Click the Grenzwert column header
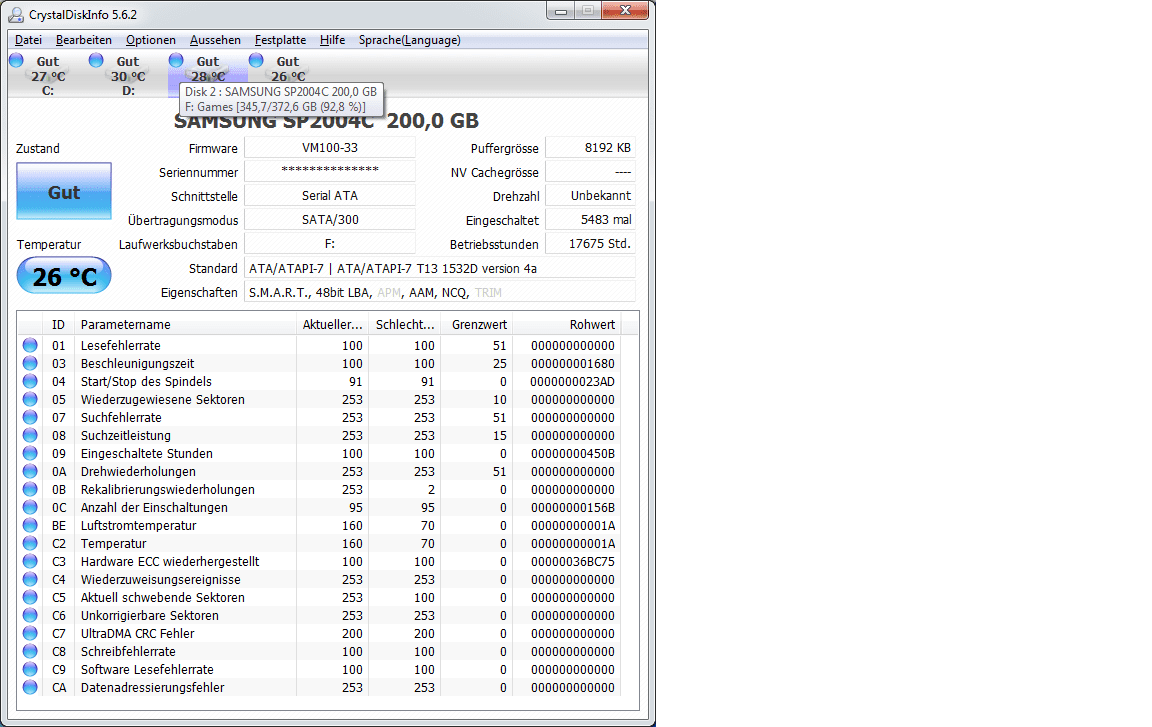Image resolution: width=1152 pixels, height=727 pixels. (476, 324)
